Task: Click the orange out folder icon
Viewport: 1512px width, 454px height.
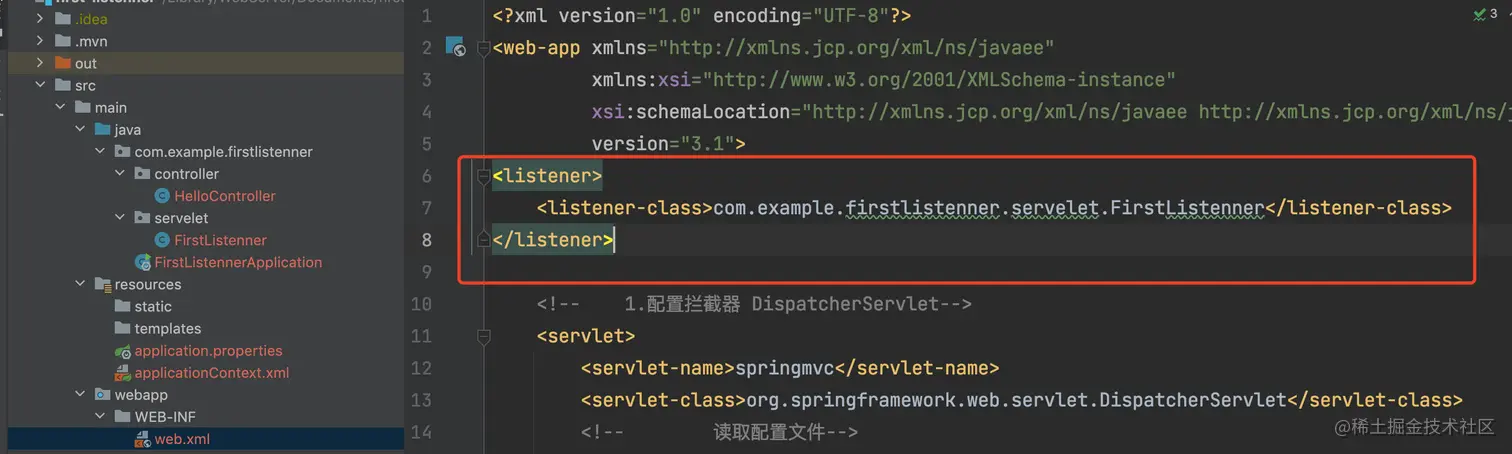Action: coord(63,63)
